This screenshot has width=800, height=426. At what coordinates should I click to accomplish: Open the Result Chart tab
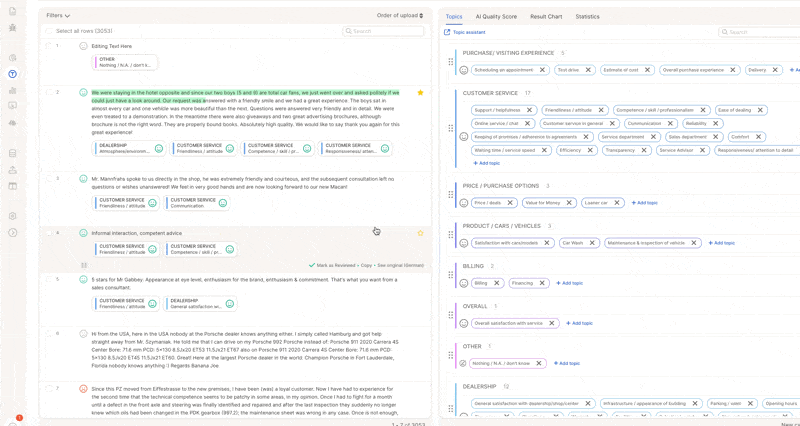click(x=546, y=16)
